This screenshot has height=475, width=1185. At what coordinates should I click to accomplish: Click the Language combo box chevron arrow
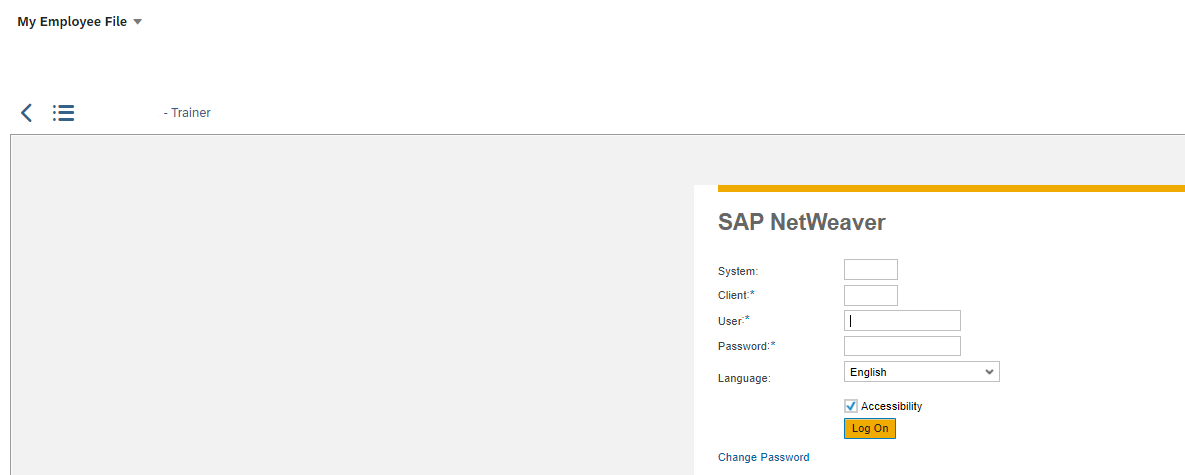click(989, 372)
